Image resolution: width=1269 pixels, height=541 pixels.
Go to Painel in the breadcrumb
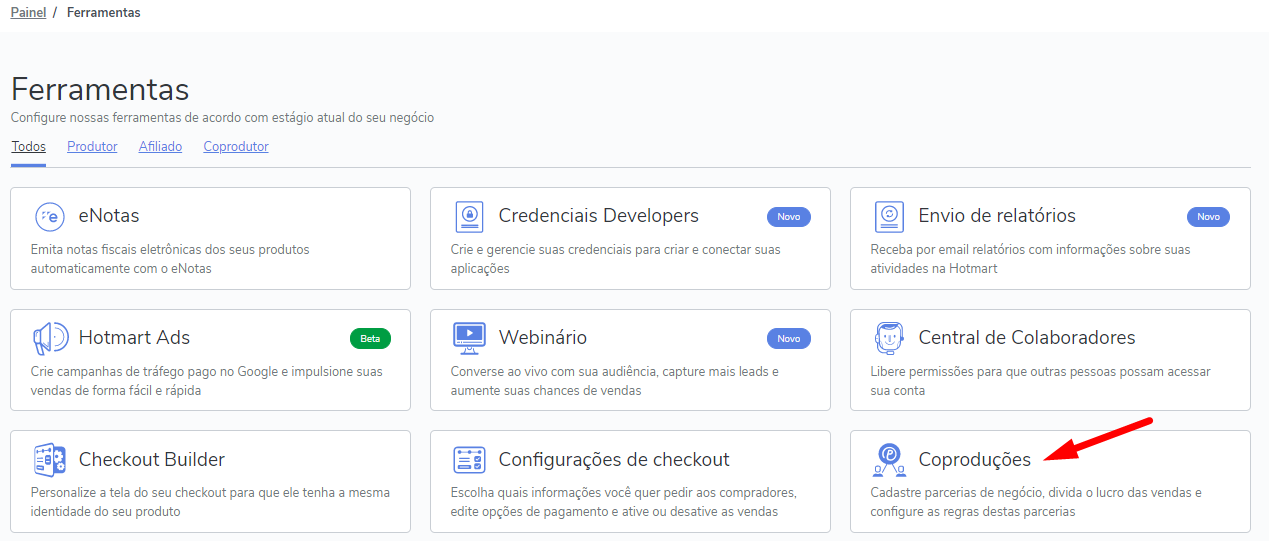(x=28, y=13)
